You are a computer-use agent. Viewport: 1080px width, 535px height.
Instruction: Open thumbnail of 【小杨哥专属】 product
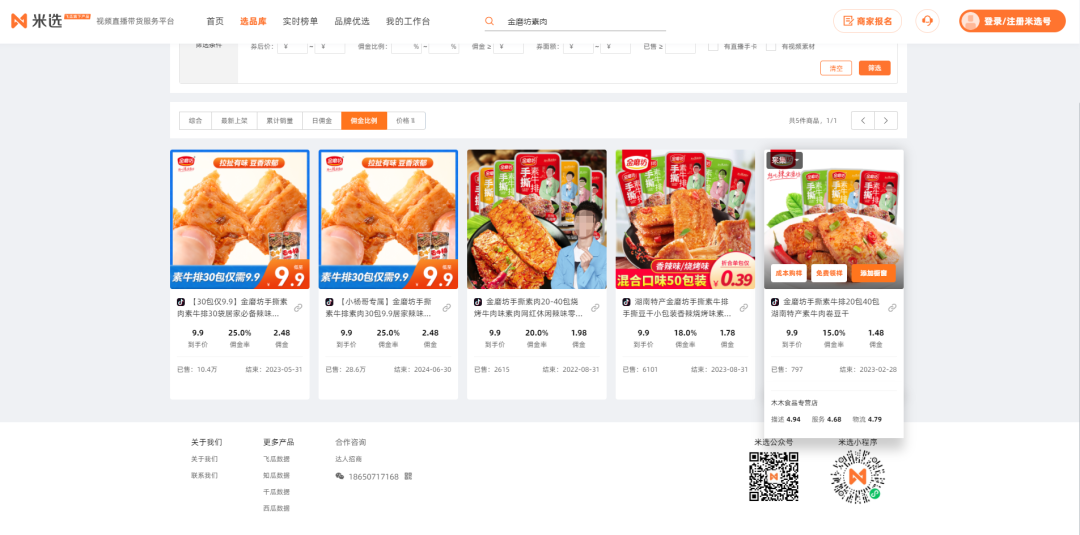(388, 220)
